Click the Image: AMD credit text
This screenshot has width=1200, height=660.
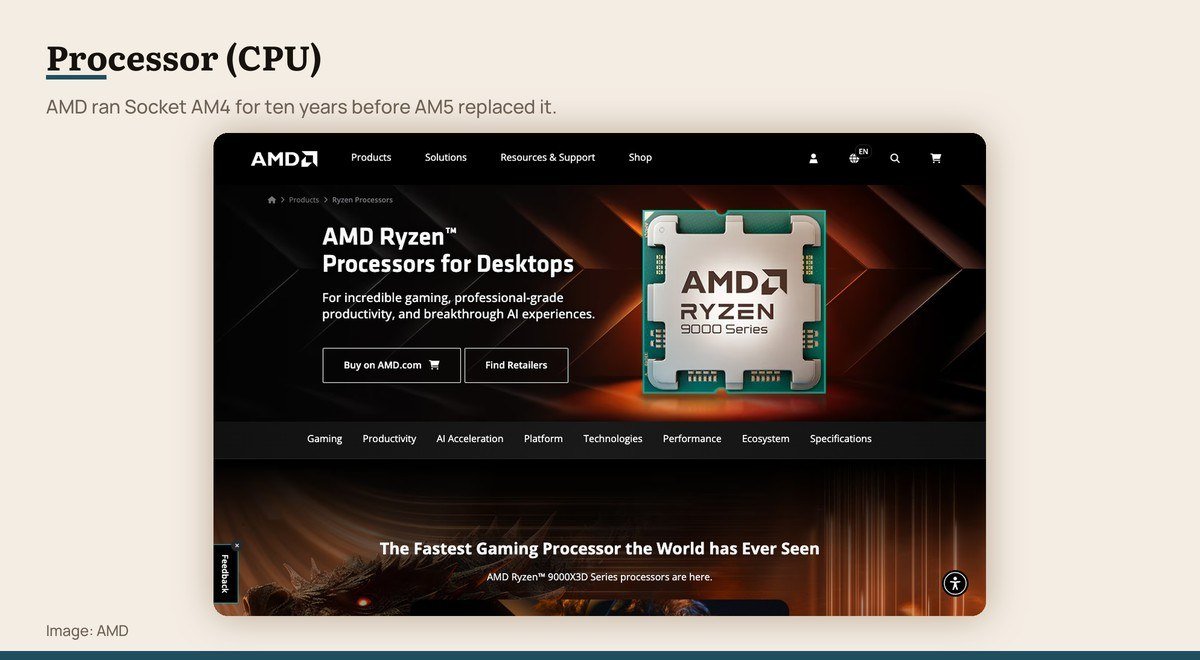[x=87, y=631]
